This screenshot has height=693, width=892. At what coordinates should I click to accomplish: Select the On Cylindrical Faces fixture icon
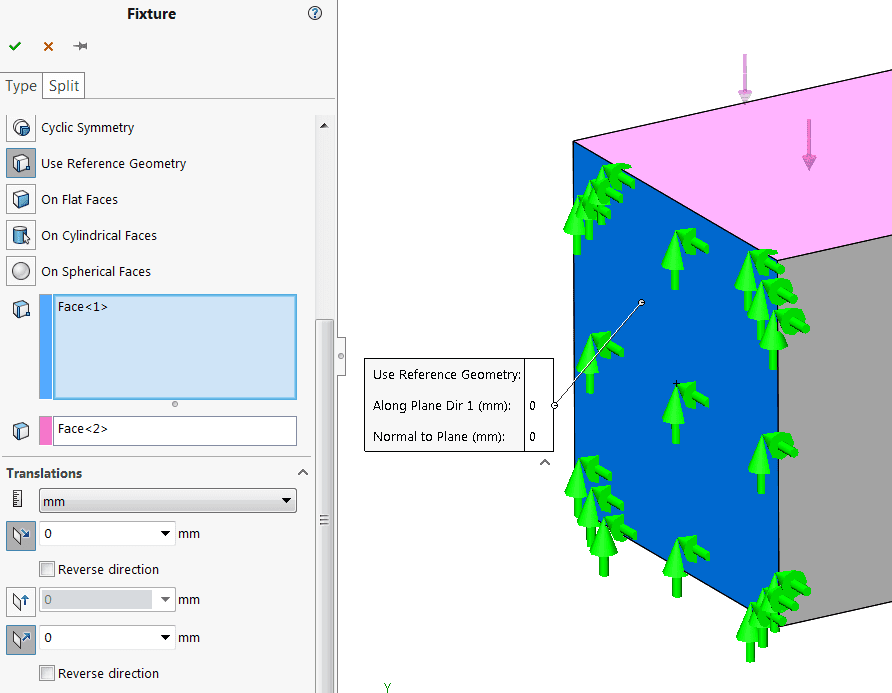21,235
